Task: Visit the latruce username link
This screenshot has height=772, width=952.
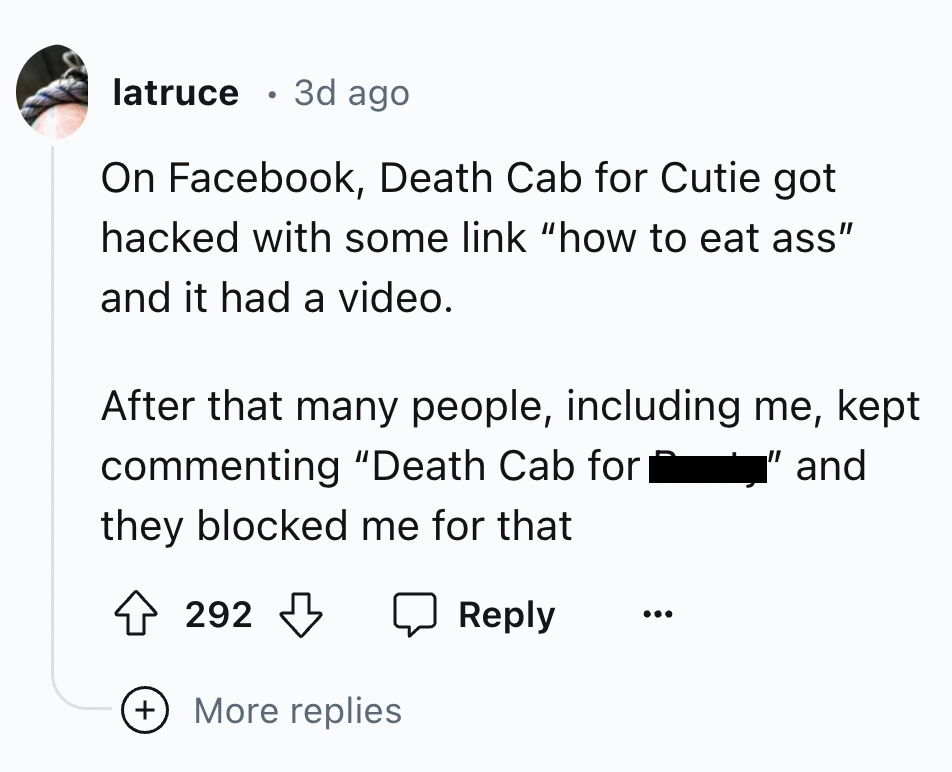Action: pos(176,93)
